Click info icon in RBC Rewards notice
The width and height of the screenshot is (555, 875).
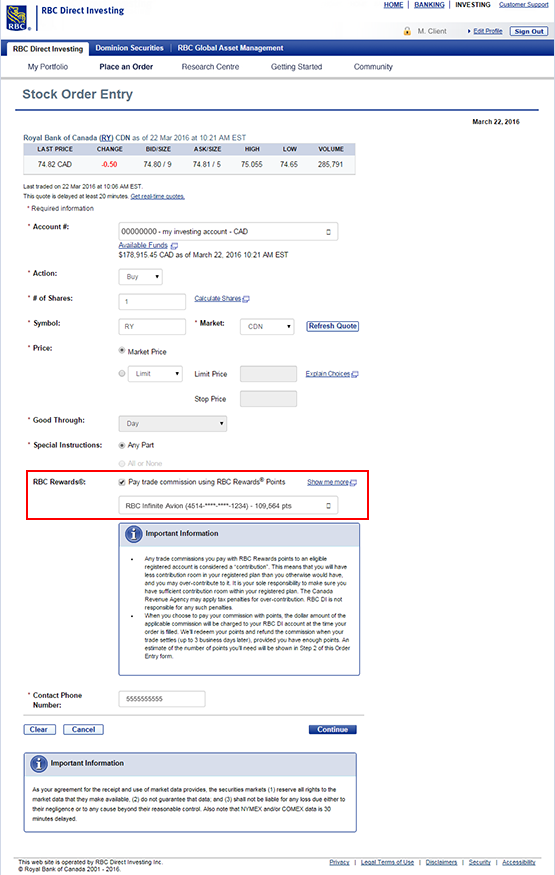(133, 534)
